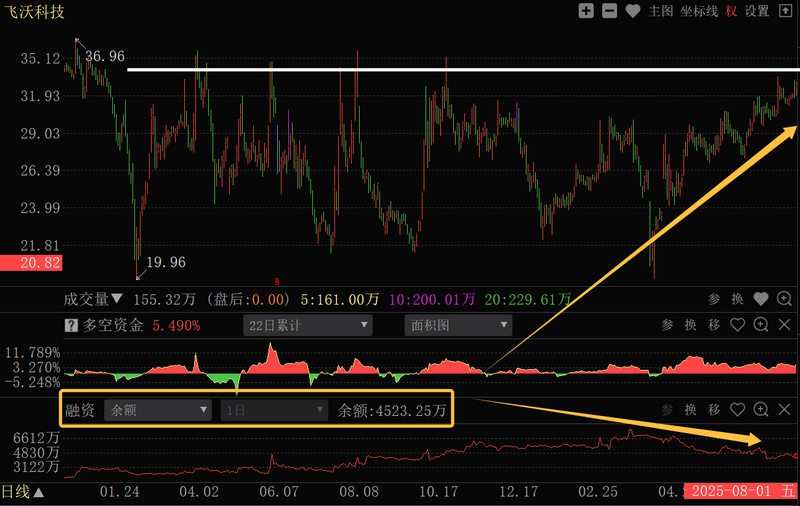
Task: Click the zoom in plus icon at top
Action: pyautogui.click(x=587, y=11)
